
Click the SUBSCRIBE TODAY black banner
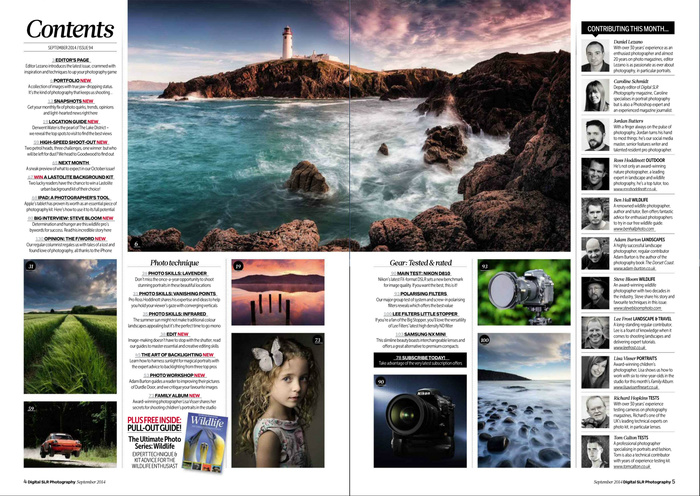coord(420,360)
